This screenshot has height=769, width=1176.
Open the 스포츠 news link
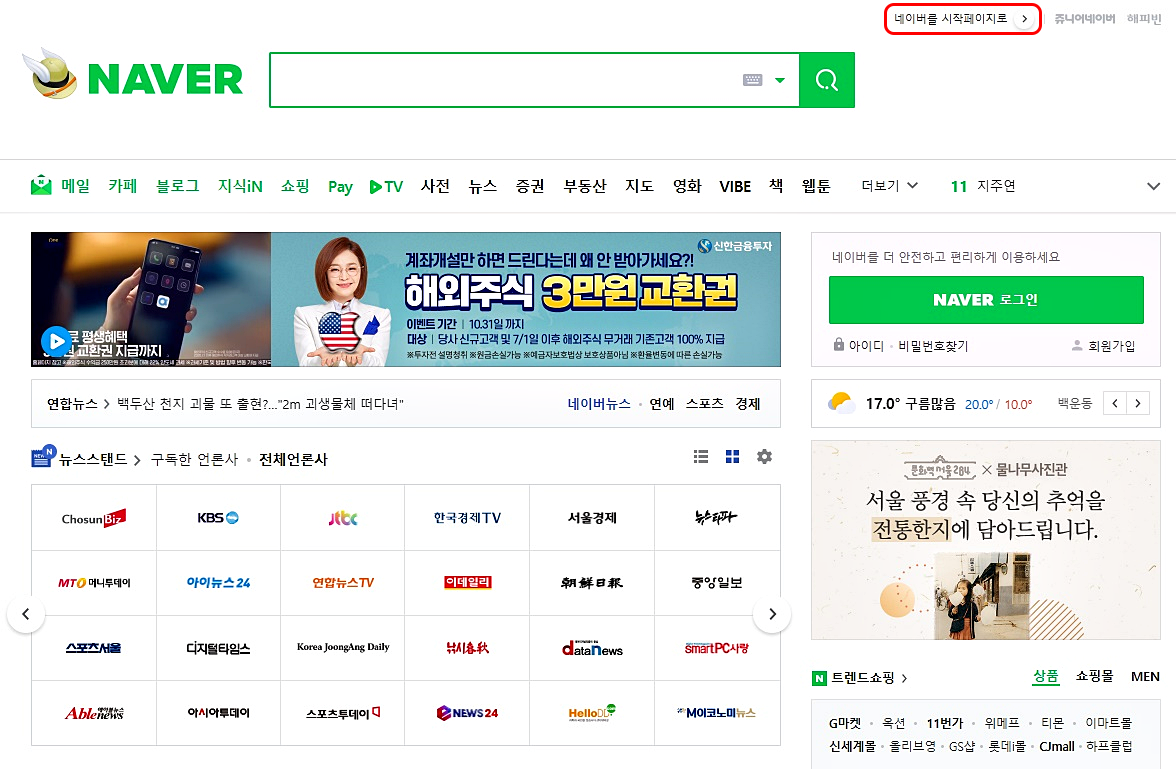(705, 404)
